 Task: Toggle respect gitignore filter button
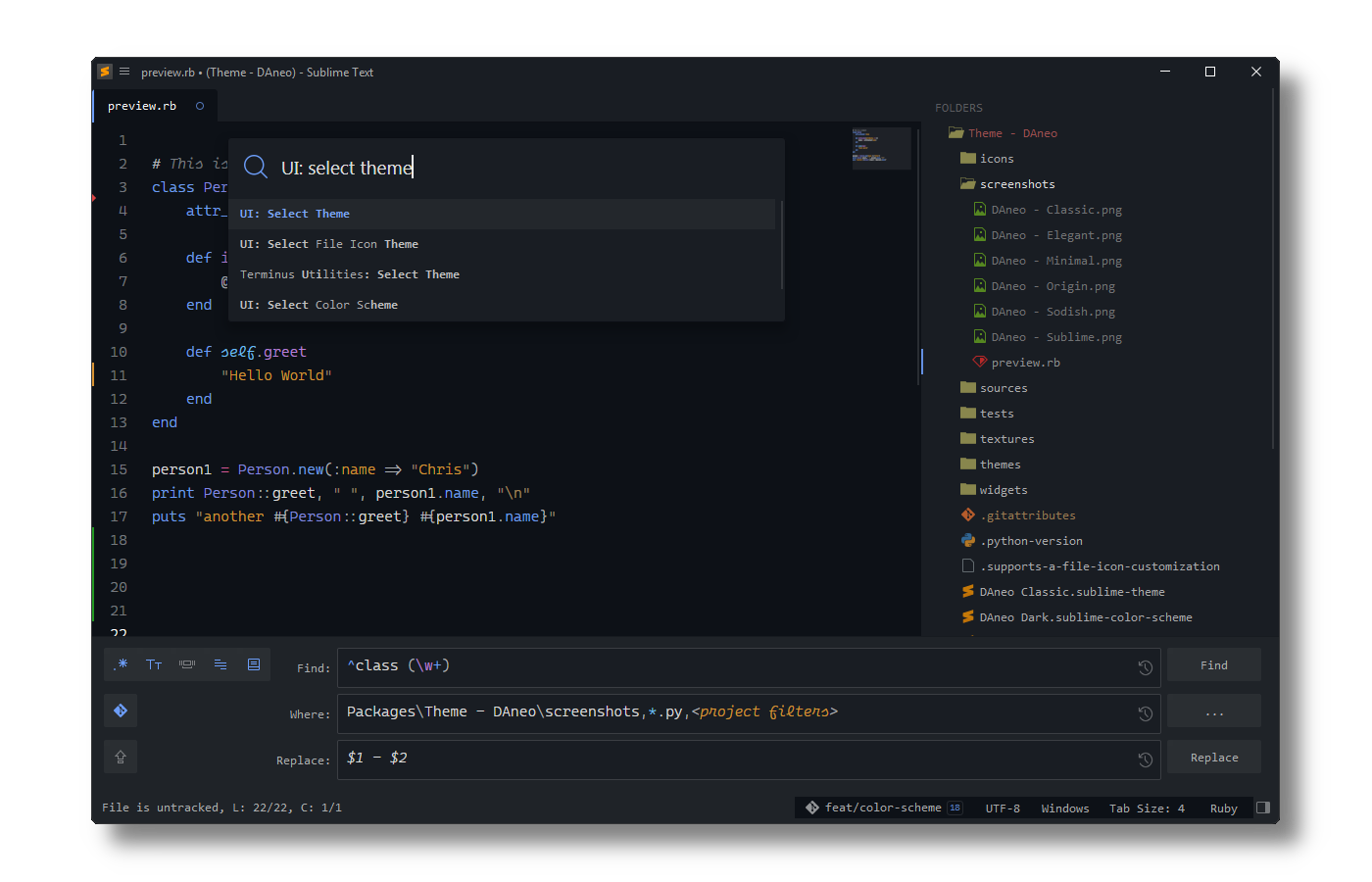point(121,710)
